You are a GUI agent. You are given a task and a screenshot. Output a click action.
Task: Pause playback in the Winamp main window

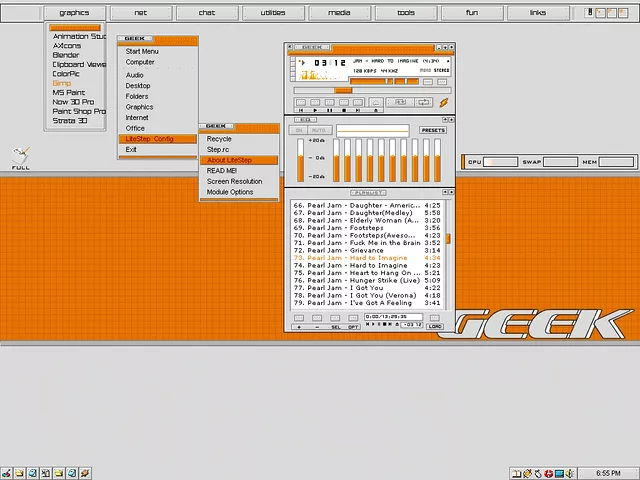[329, 102]
